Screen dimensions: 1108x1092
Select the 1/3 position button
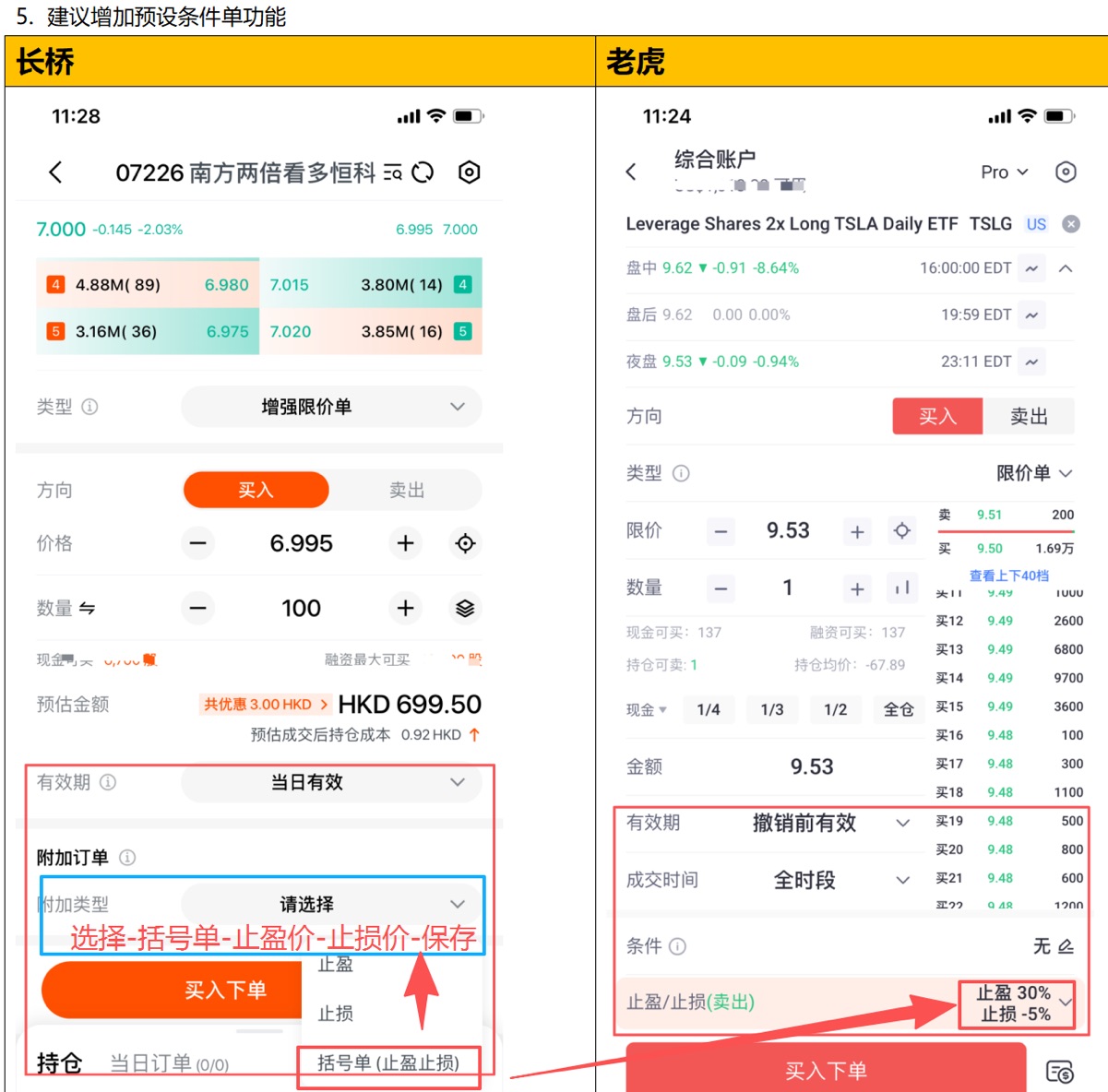pyautogui.click(x=772, y=709)
